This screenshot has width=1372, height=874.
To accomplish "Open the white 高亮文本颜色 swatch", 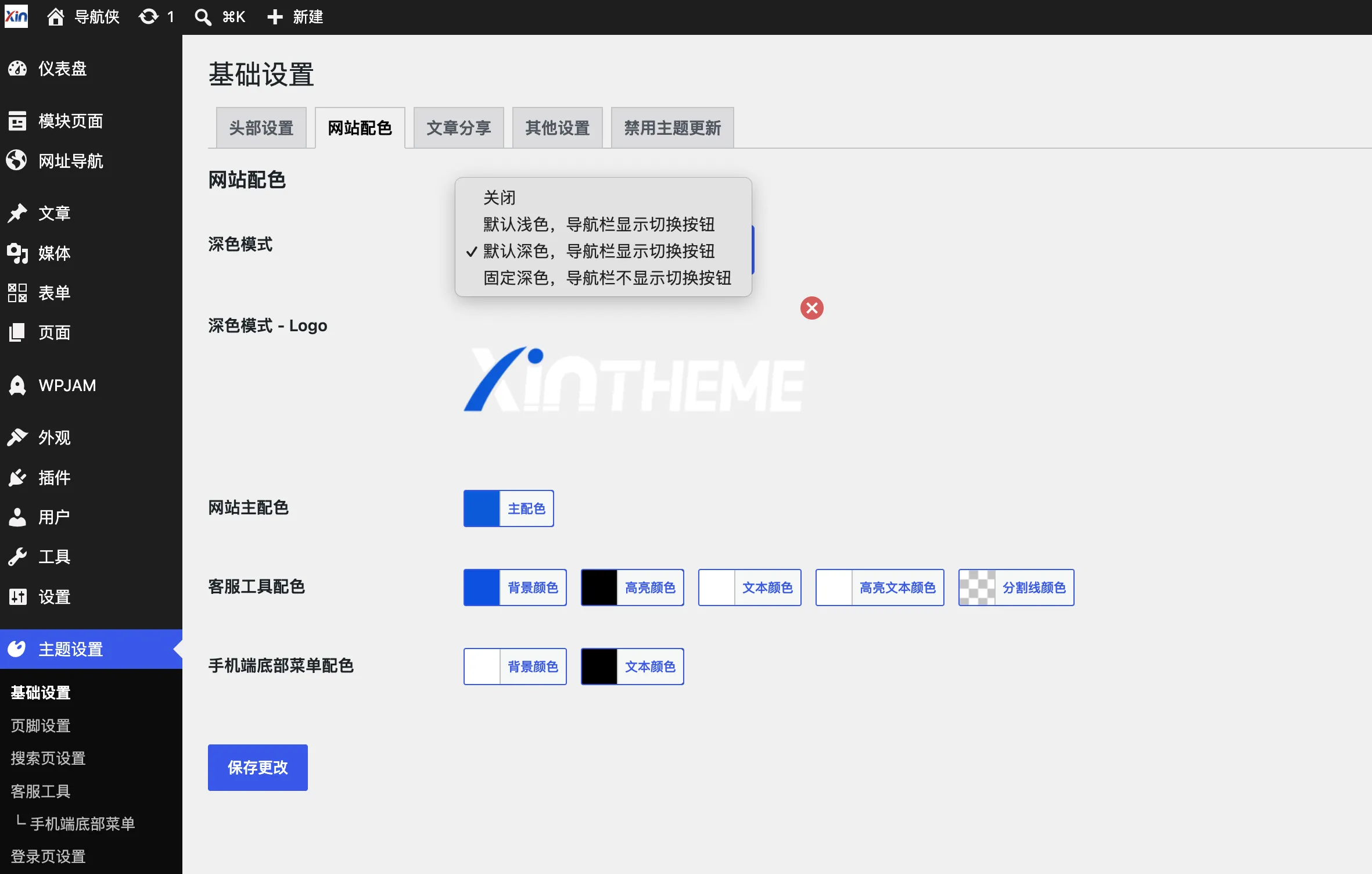I will click(x=834, y=588).
